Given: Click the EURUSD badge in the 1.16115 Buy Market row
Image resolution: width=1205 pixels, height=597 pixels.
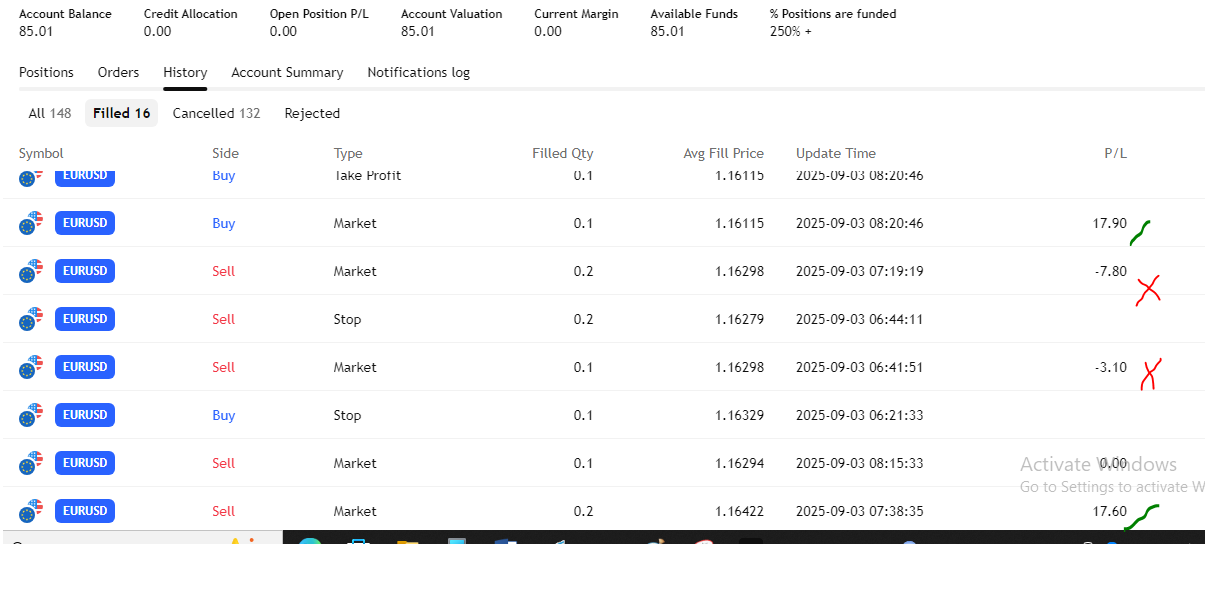Looking at the screenshot, I should (x=85, y=223).
